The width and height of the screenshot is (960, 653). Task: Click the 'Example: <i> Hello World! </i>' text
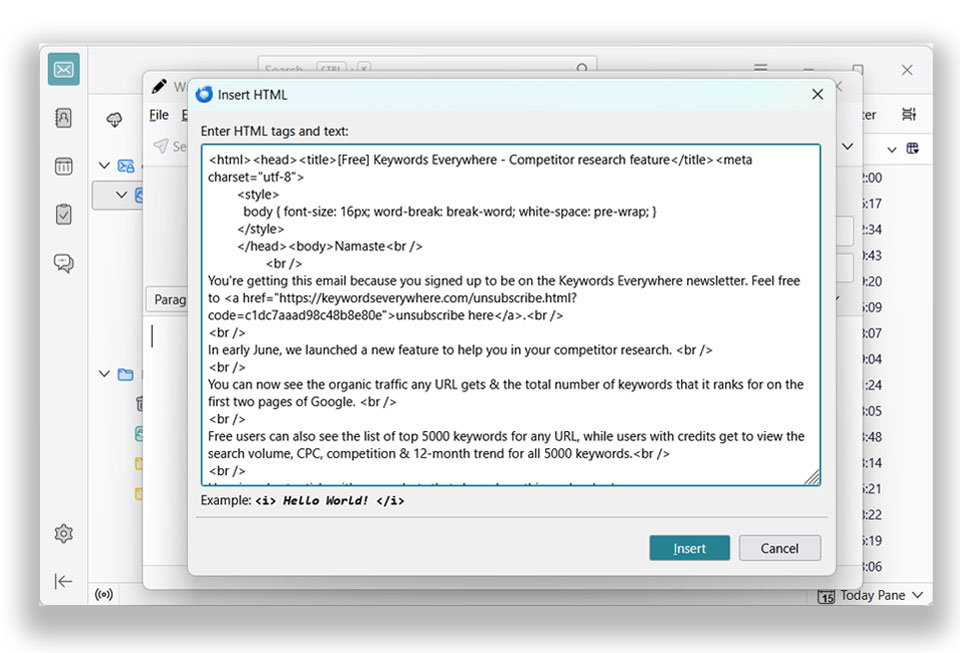302,500
